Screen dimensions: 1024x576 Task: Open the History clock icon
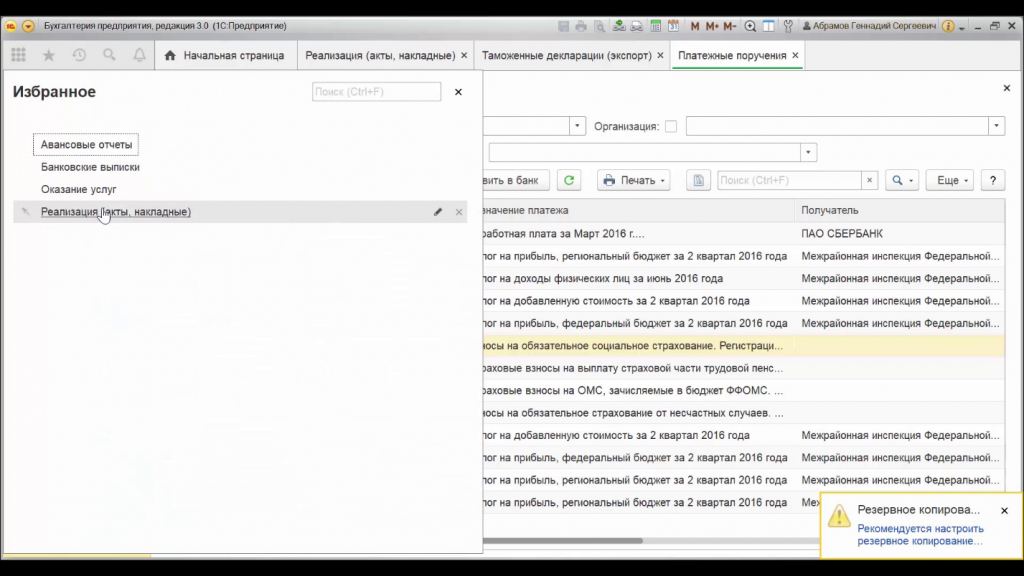[79, 56]
